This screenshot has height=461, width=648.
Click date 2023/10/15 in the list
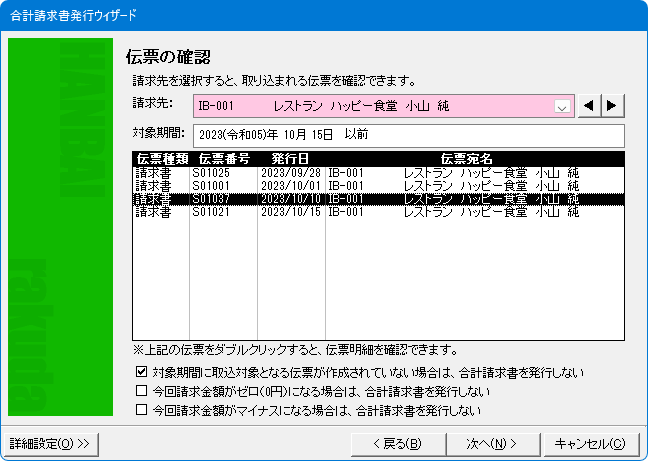[x=291, y=212]
